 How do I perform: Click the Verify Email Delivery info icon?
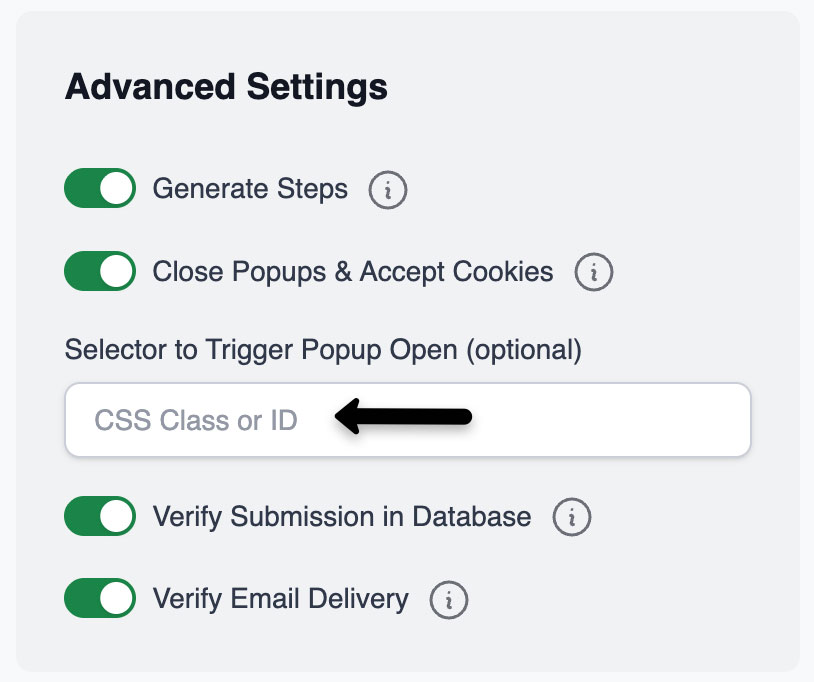tap(449, 600)
